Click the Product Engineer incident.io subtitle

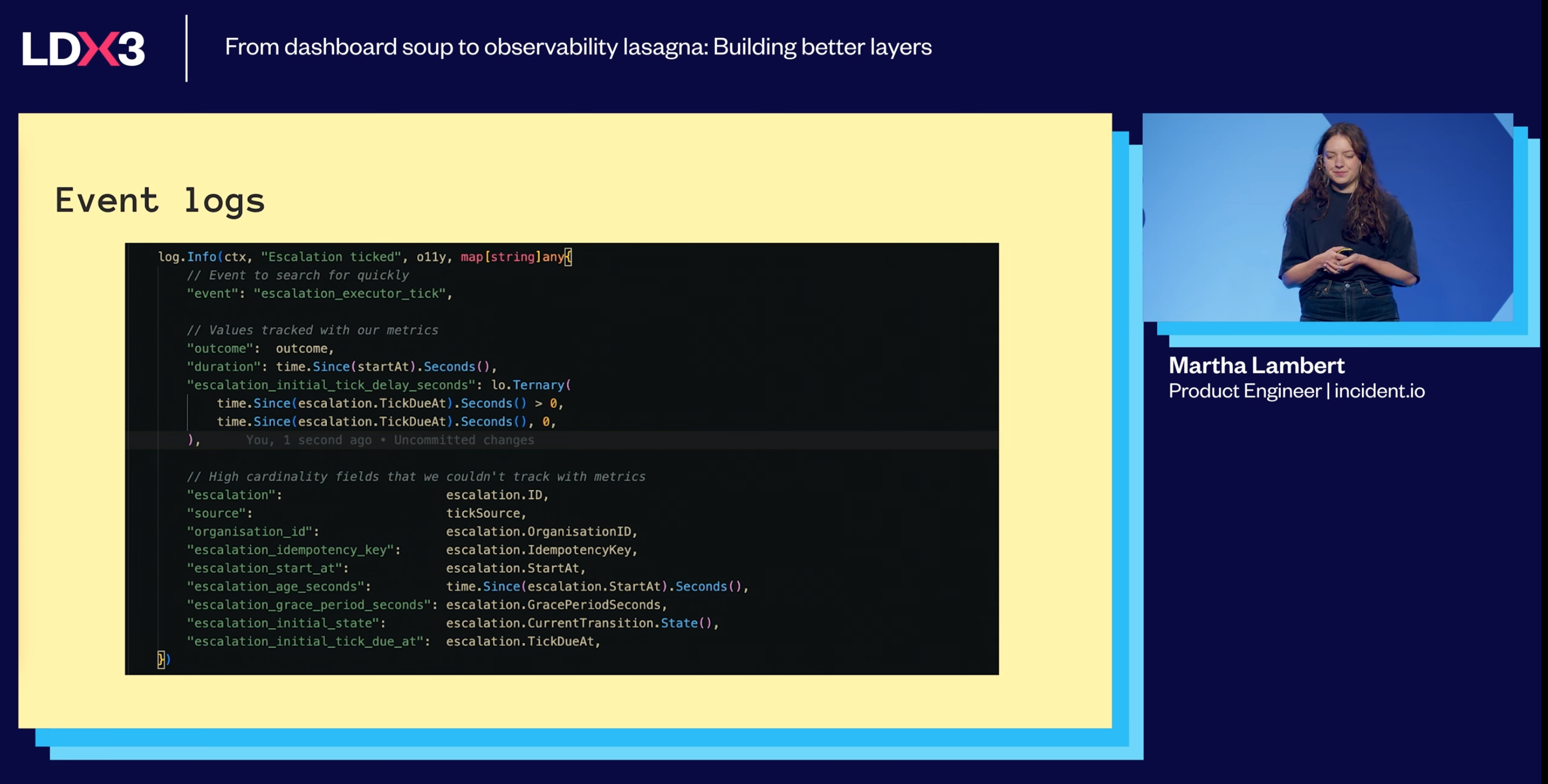(1297, 391)
